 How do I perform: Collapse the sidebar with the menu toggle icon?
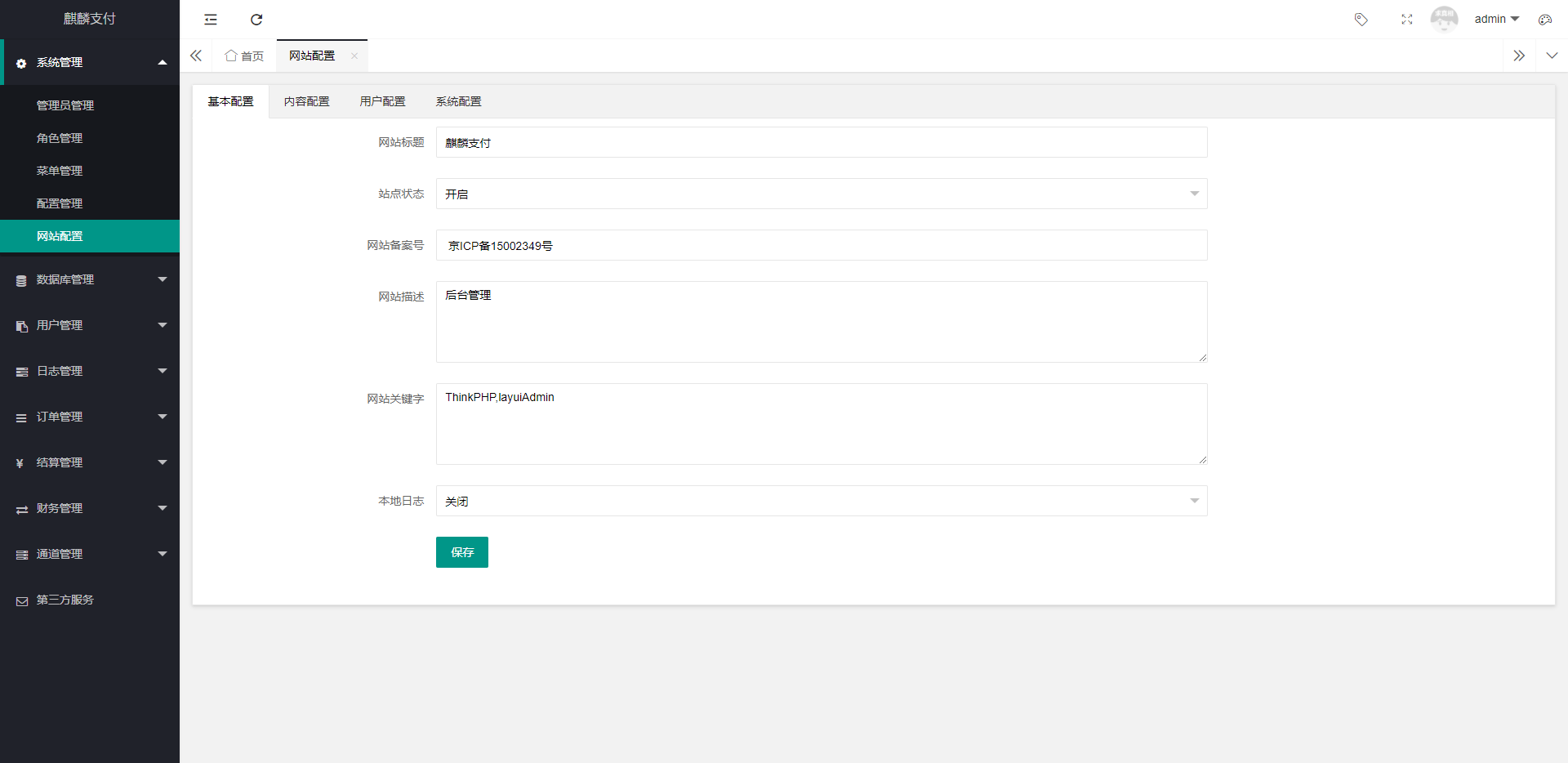click(211, 20)
